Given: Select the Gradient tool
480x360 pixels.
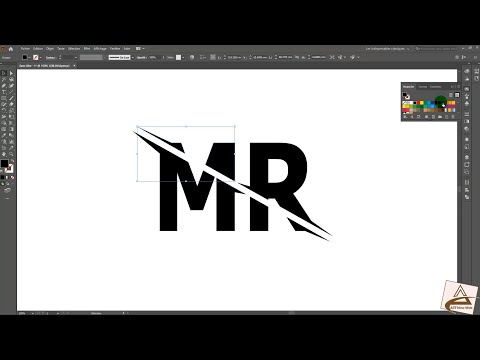Looking at the screenshot, I should coord(11,129).
